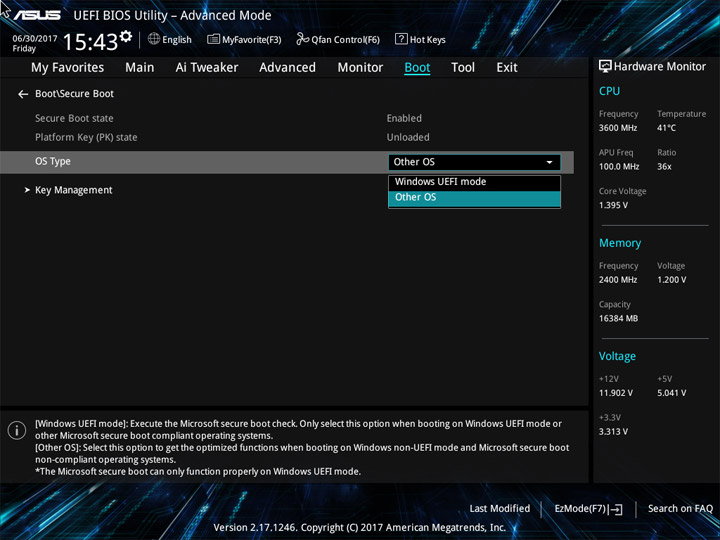Click the MyFavorite list icon
Screen dimensions: 720x540
[213, 39]
